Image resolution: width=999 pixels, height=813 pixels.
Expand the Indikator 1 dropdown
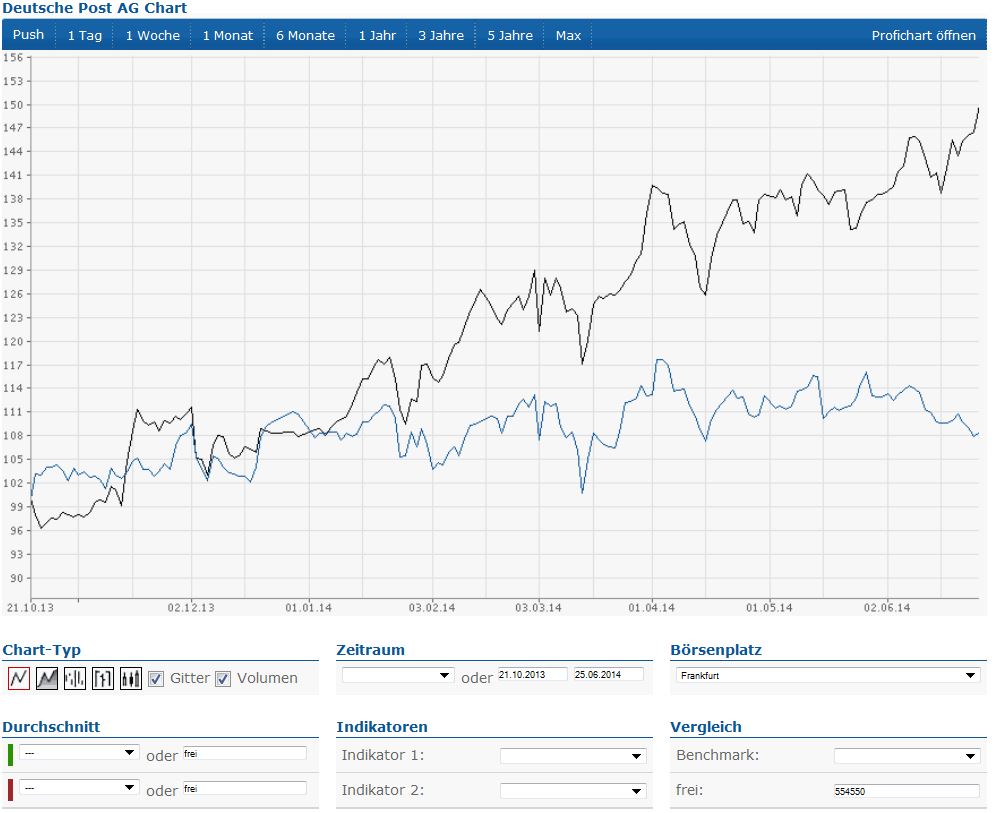point(573,756)
